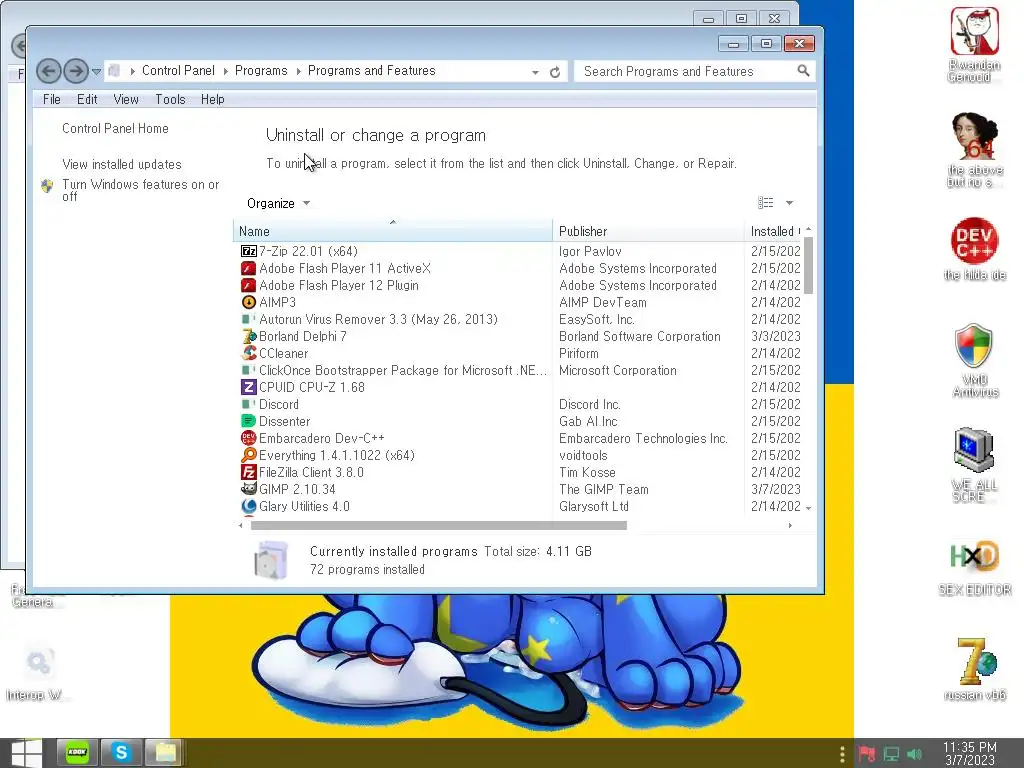The width and height of the screenshot is (1024, 768).
Task: Click the Borland Delphi 7 list icon
Action: pyautogui.click(x=248, y=336)
